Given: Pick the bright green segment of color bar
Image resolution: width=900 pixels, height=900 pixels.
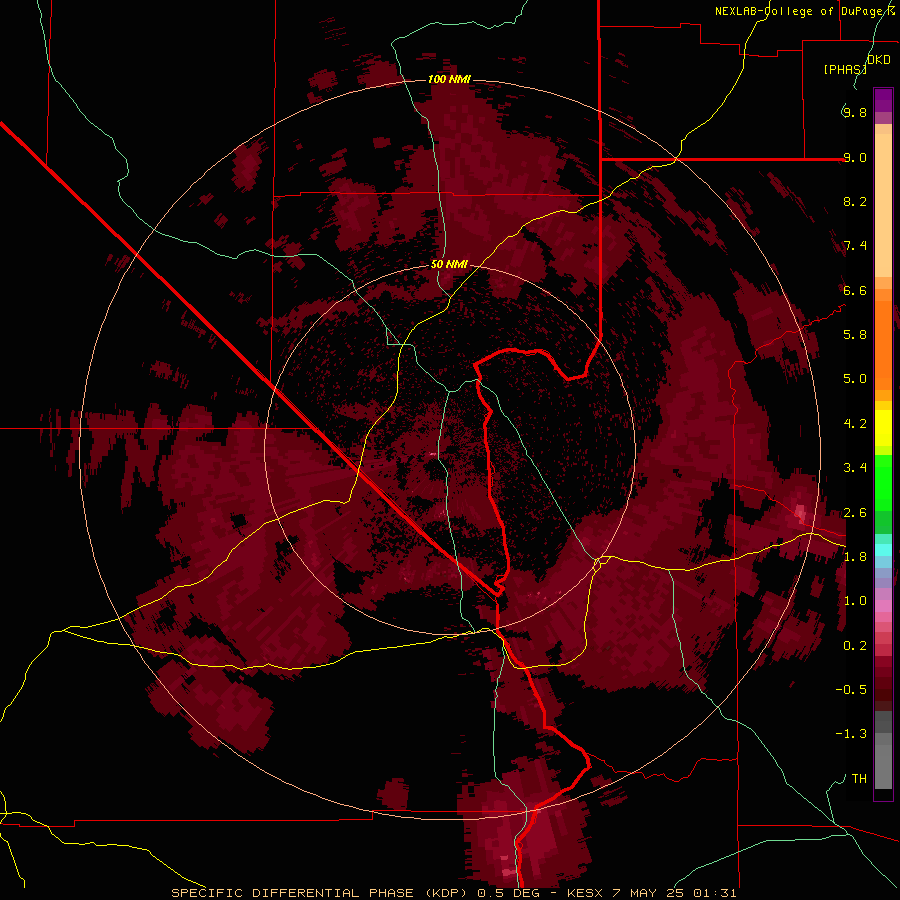Looking at the screenshot, I should click(883, 483).
